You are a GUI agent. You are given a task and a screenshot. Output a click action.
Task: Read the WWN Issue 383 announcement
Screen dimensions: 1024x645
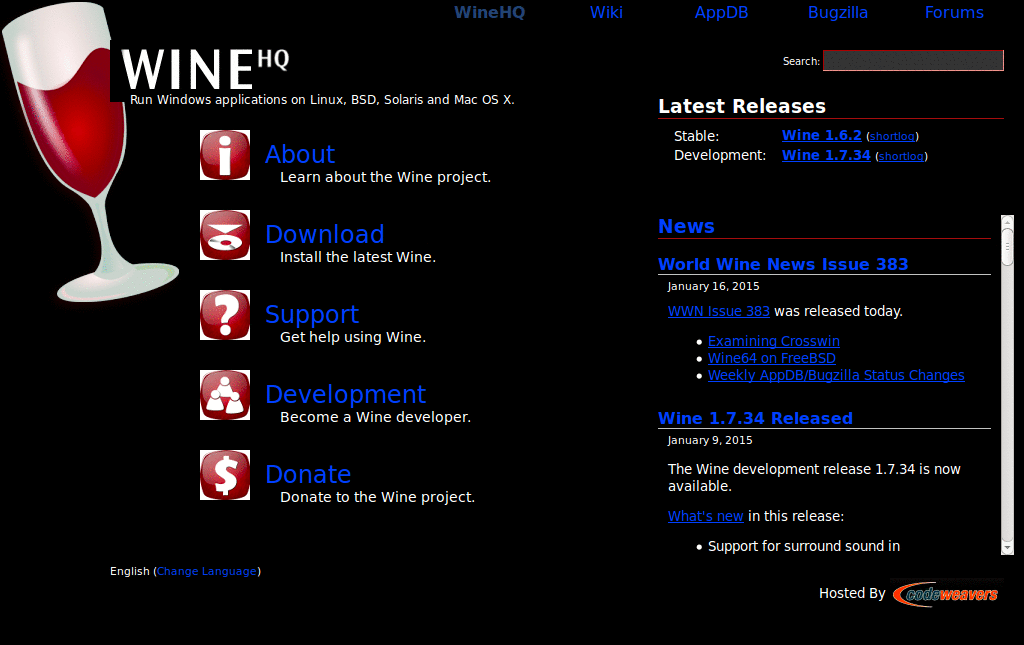click(718, 311)
